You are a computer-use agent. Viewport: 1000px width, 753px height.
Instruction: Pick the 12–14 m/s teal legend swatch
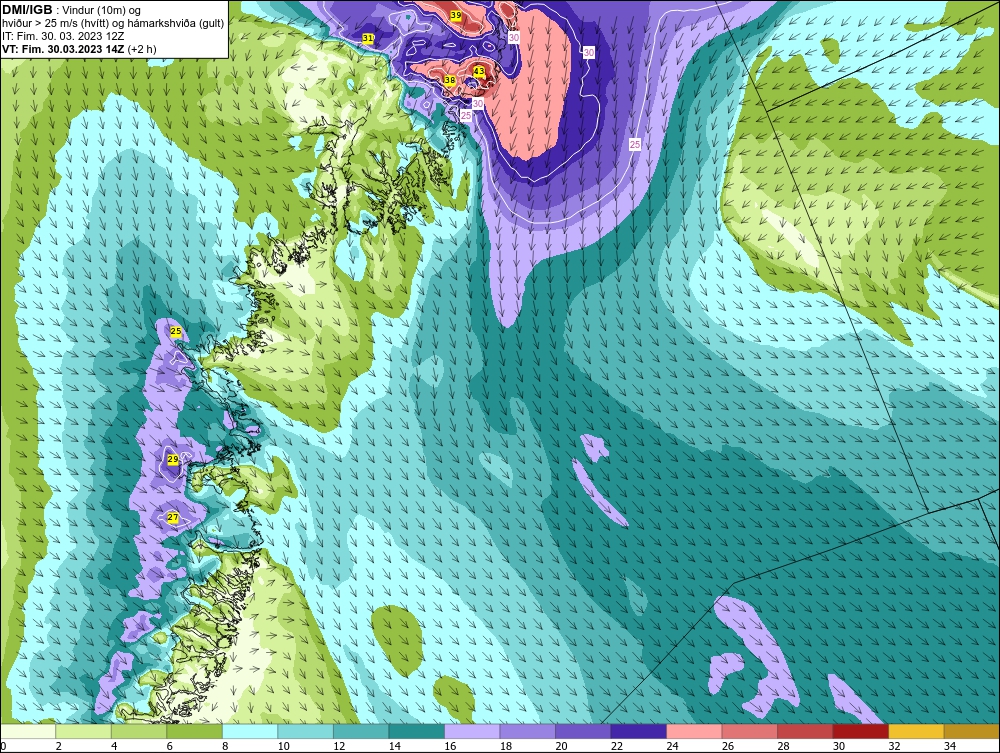(361, 731)
